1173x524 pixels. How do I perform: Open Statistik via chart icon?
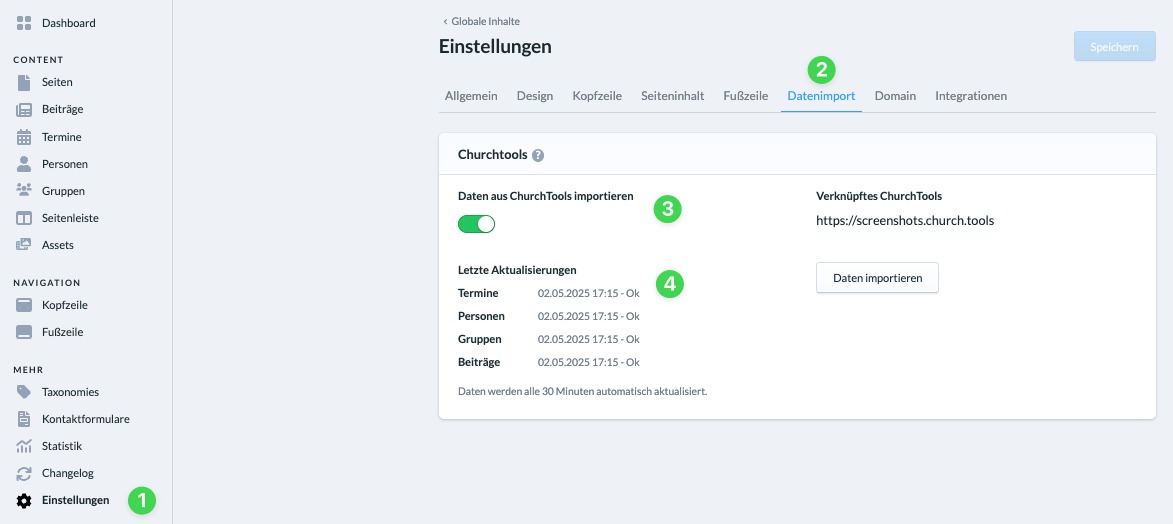pos(24,446)
